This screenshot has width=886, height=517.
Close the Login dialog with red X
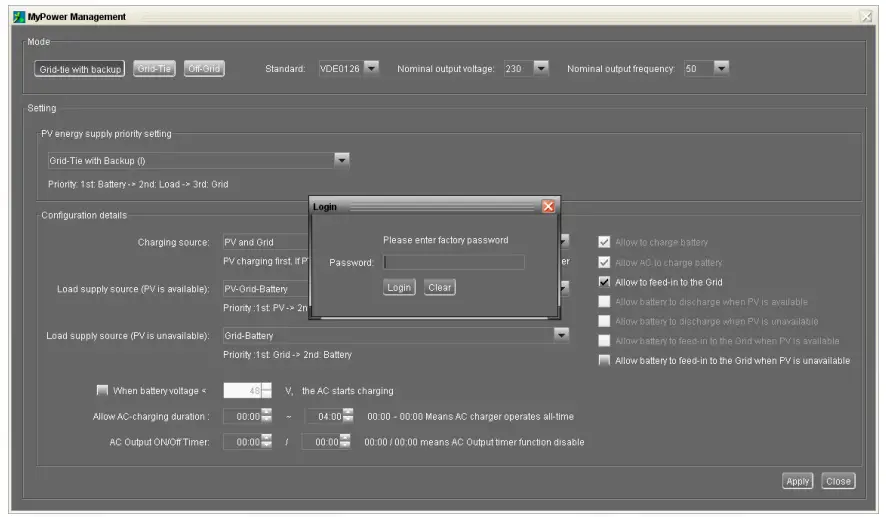[x=548, y=207]
